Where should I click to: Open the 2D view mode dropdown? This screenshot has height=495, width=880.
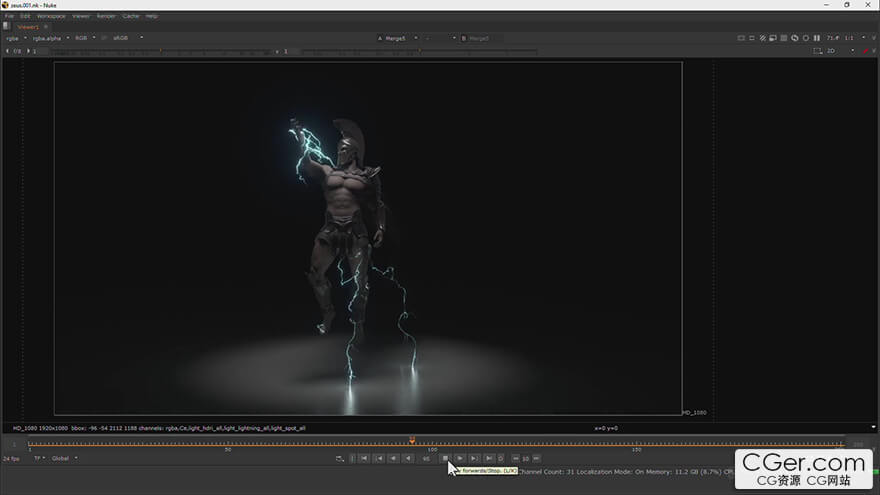(x=840, y=51)
